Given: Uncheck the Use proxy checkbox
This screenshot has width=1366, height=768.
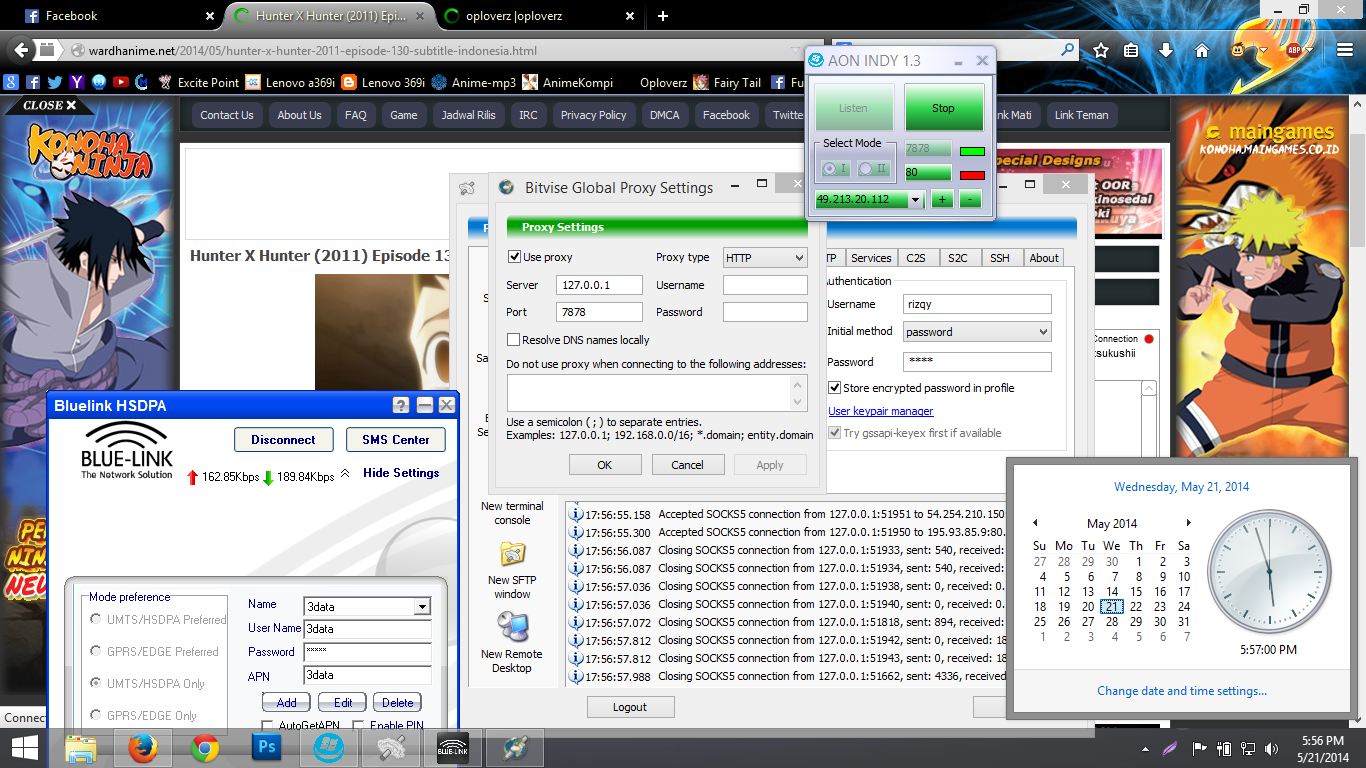Looking at the screenshot, I should click(x=515, y=257).
